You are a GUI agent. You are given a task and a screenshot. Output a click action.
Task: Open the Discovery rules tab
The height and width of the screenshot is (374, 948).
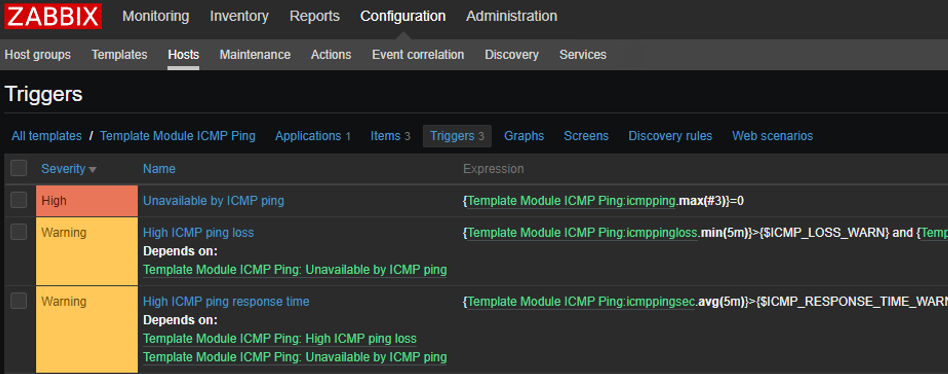click(x=670, y=136)
